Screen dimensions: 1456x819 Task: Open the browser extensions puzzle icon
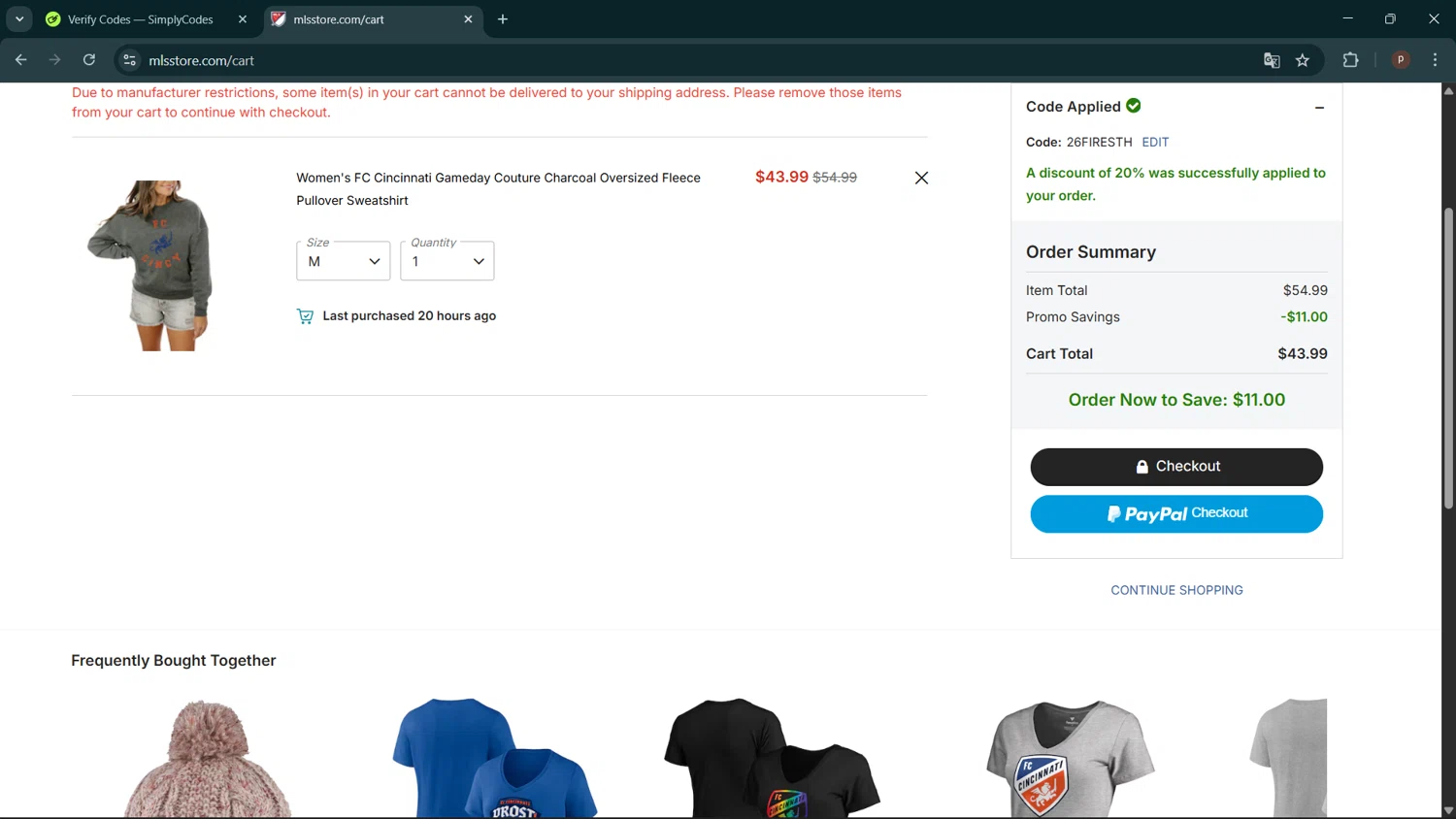click(x=1350, y=60)
